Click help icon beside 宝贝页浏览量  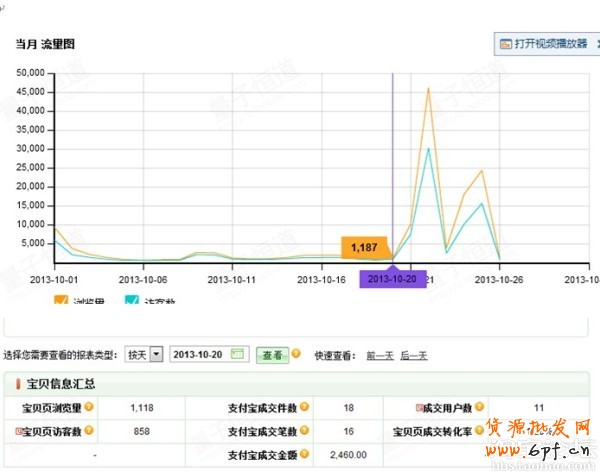click(x=89, y=407)
